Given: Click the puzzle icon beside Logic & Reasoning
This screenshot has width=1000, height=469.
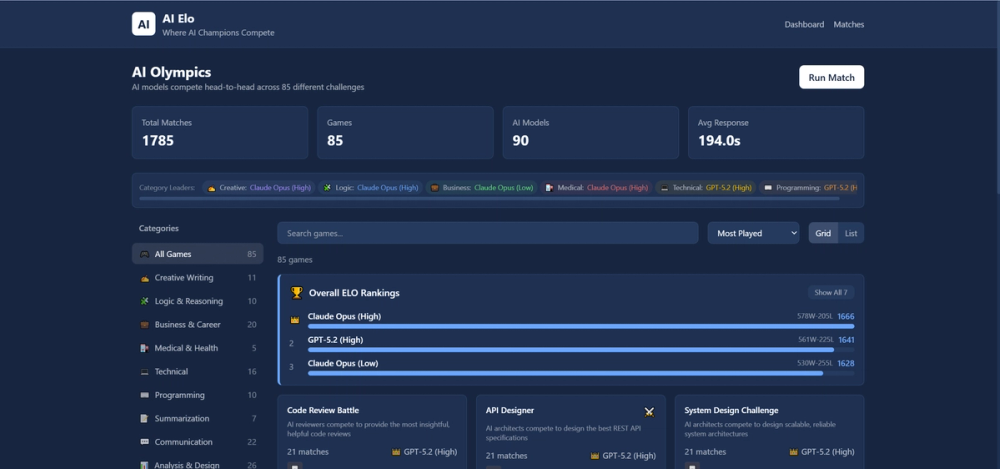Looking at the screenshot, I should 144,301.
